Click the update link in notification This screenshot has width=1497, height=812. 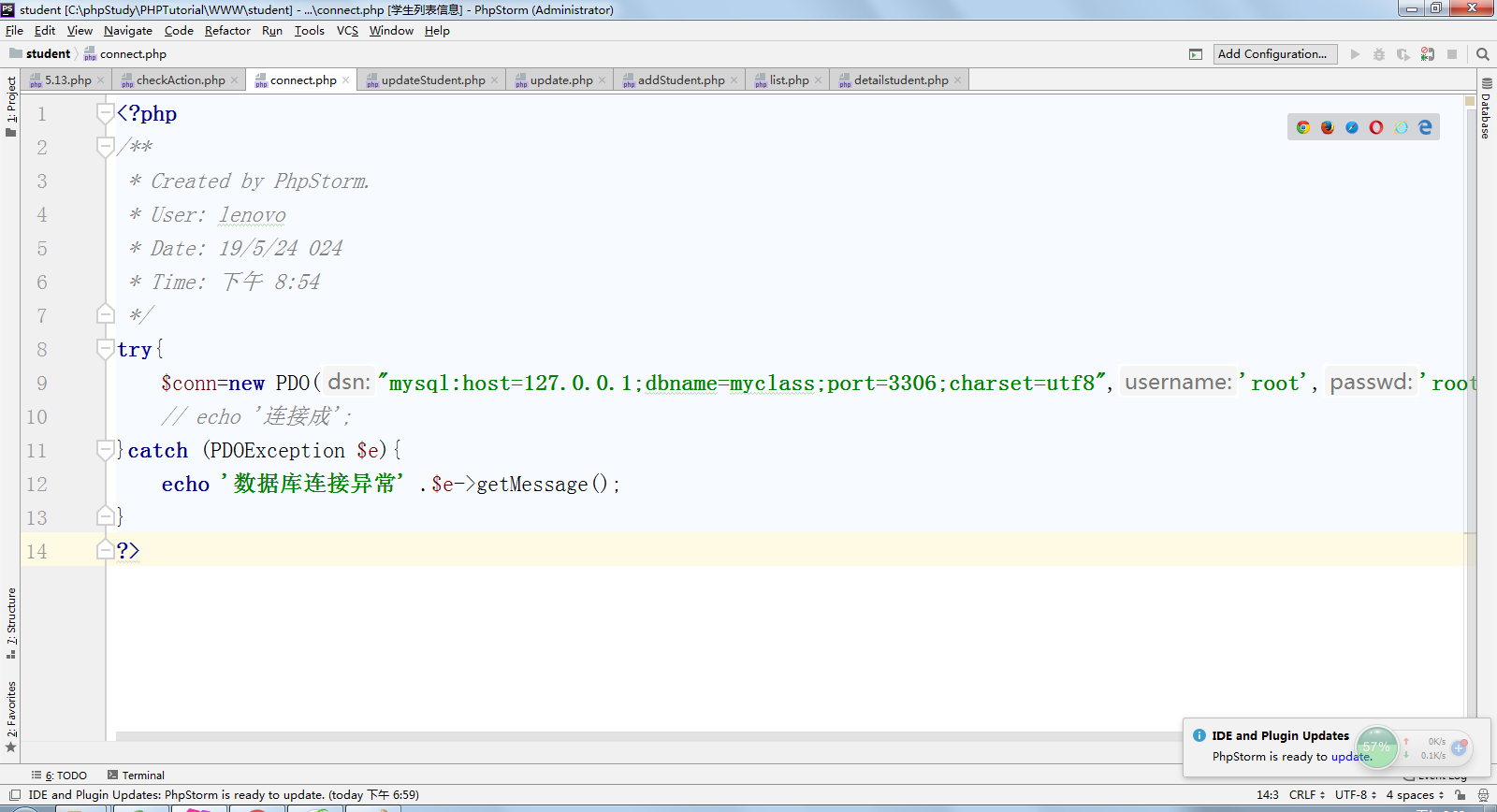(1351, 757)
